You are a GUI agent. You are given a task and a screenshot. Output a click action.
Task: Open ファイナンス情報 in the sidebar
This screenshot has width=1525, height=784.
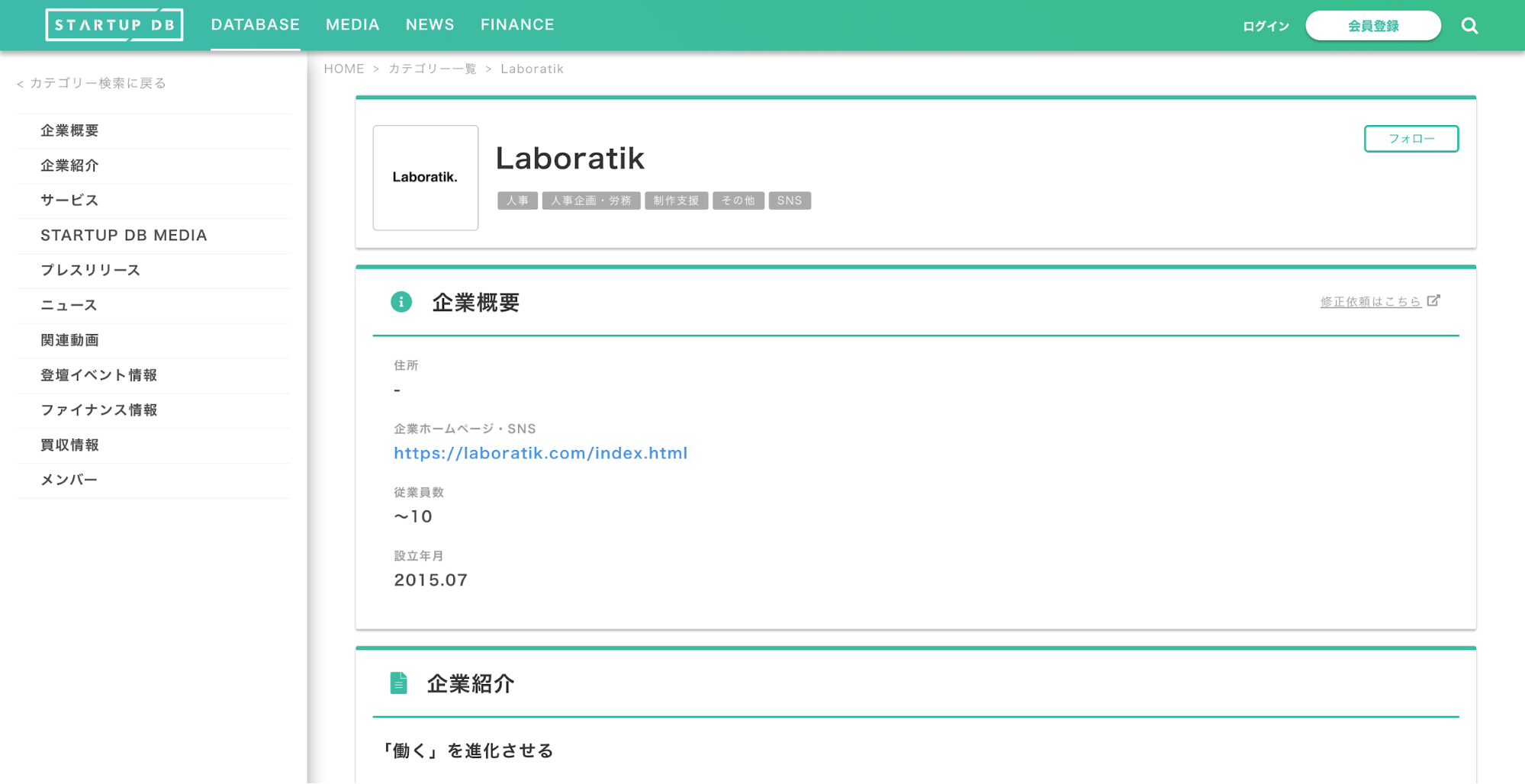click(153, 411)
